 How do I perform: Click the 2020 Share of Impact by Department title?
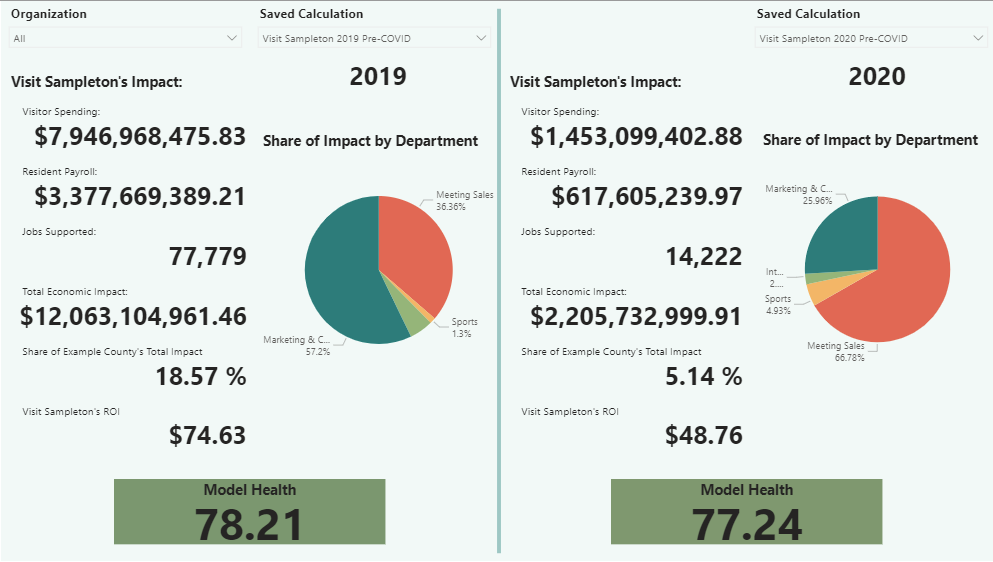[870, 140]
